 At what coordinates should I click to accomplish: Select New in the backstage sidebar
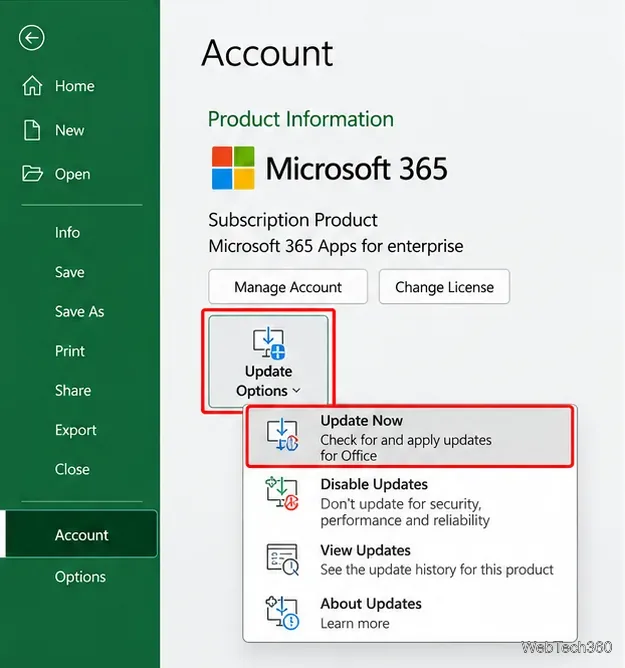[69, 130]
